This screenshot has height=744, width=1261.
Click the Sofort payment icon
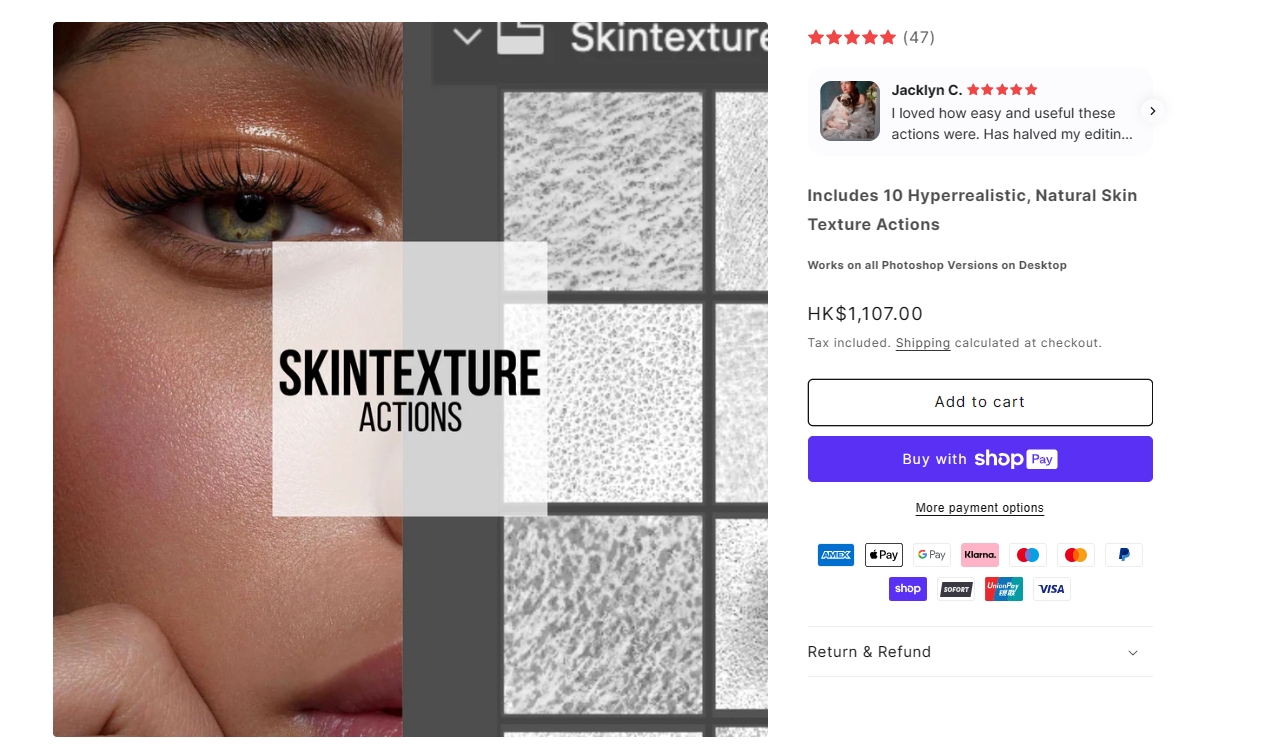pos(956,589)
